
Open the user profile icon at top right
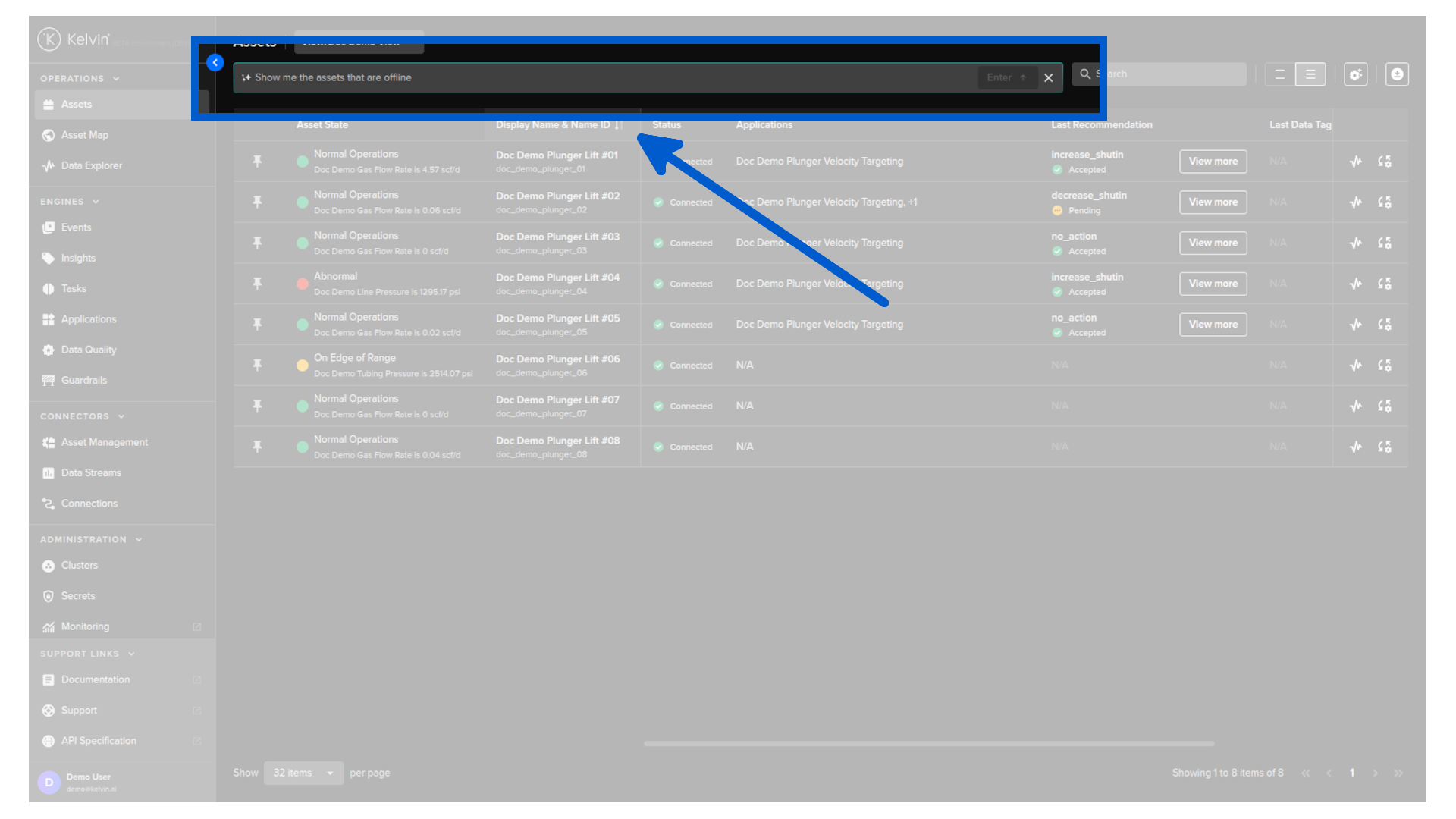[1397, 74]
